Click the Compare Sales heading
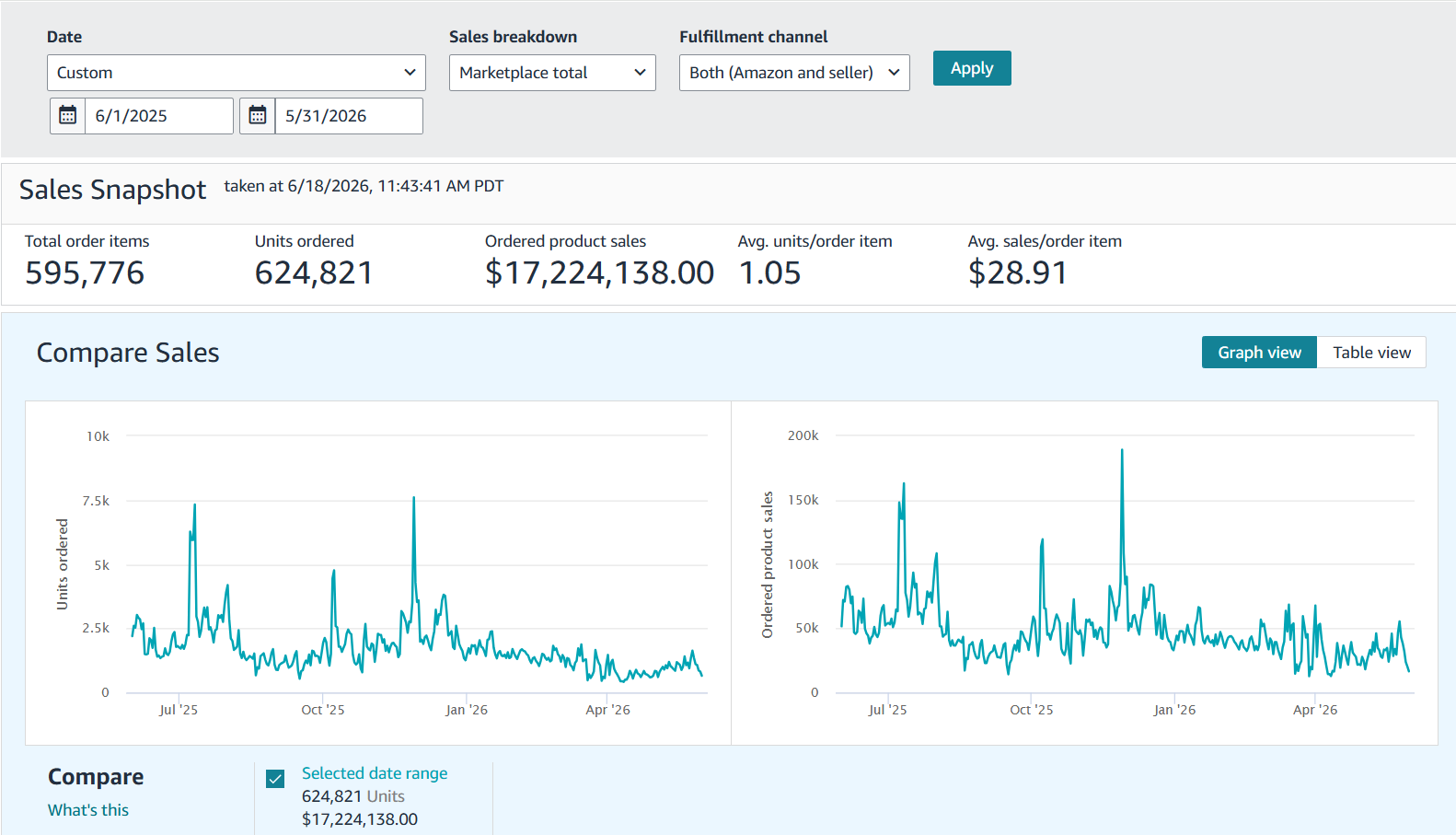 pos(128,353)
